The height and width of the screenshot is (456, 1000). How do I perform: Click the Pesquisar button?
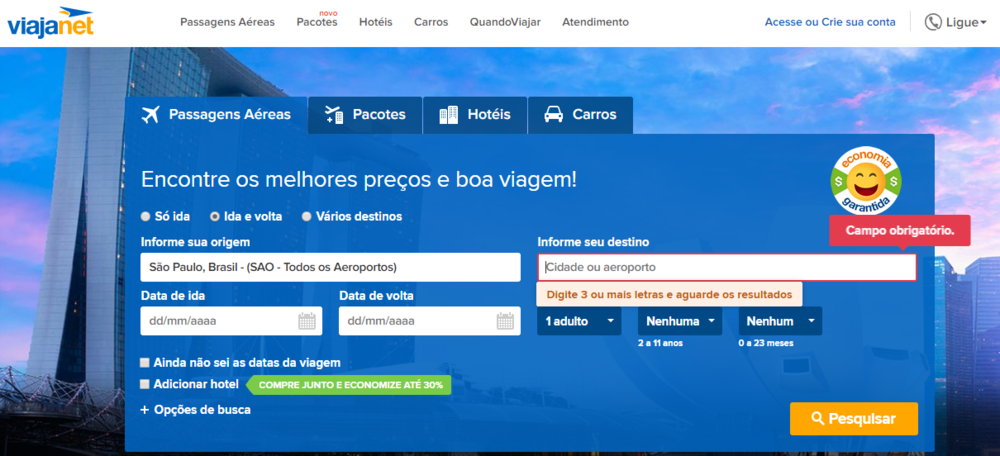point(854,419)
